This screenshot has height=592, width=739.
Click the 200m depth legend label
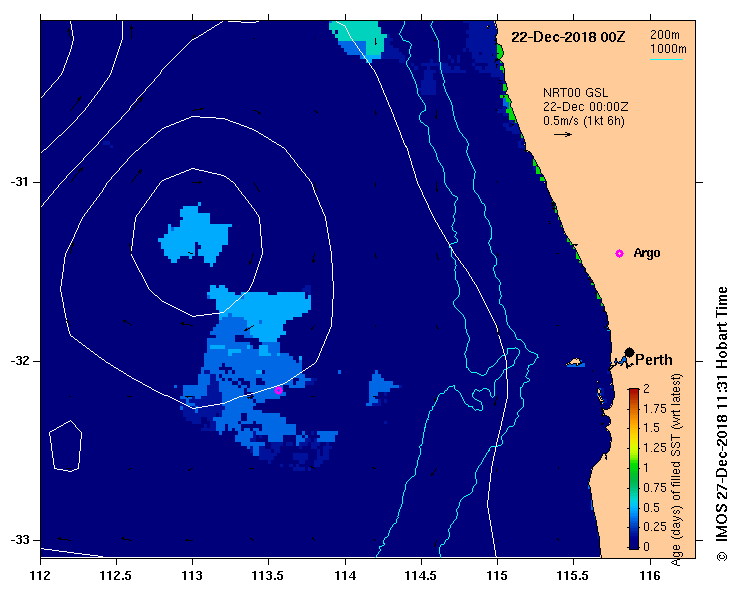pyautogui.click(x=665, y=35)
